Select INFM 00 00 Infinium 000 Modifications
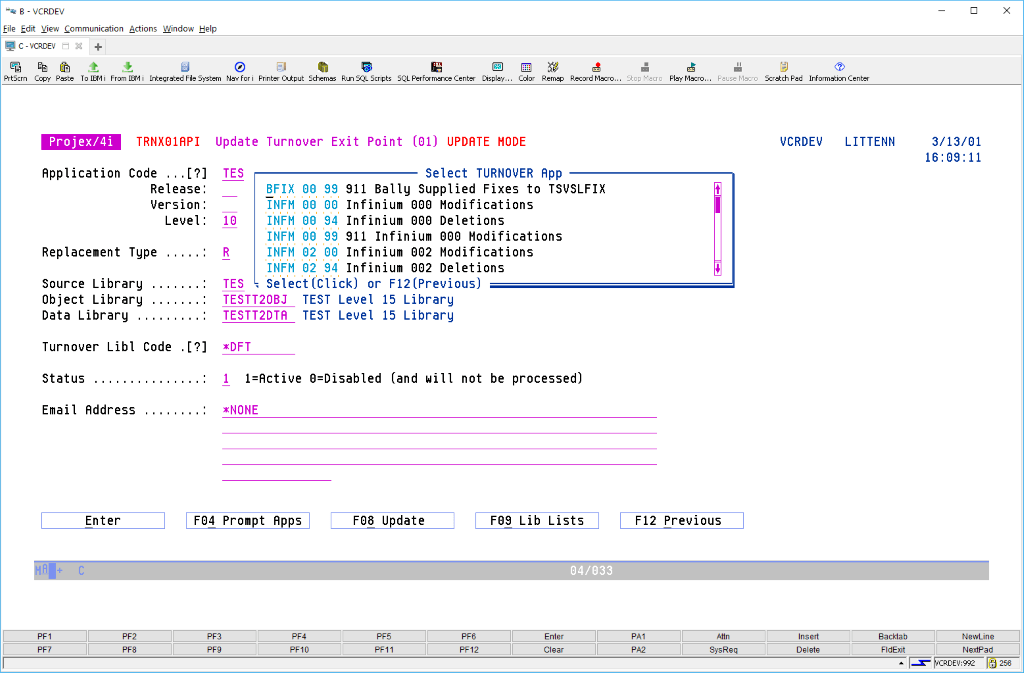 pos(399,204)
